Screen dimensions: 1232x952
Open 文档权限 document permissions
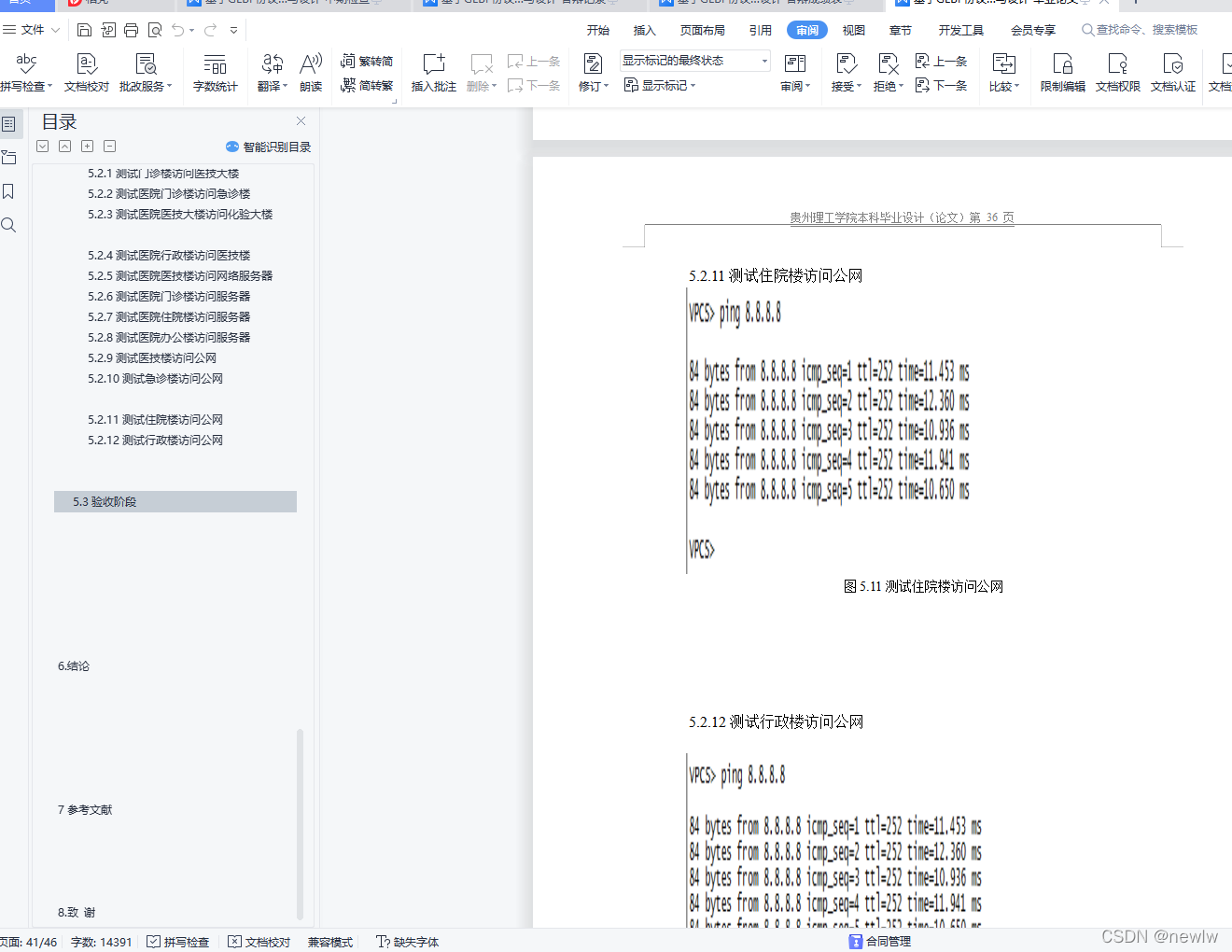click(1118, 73)
